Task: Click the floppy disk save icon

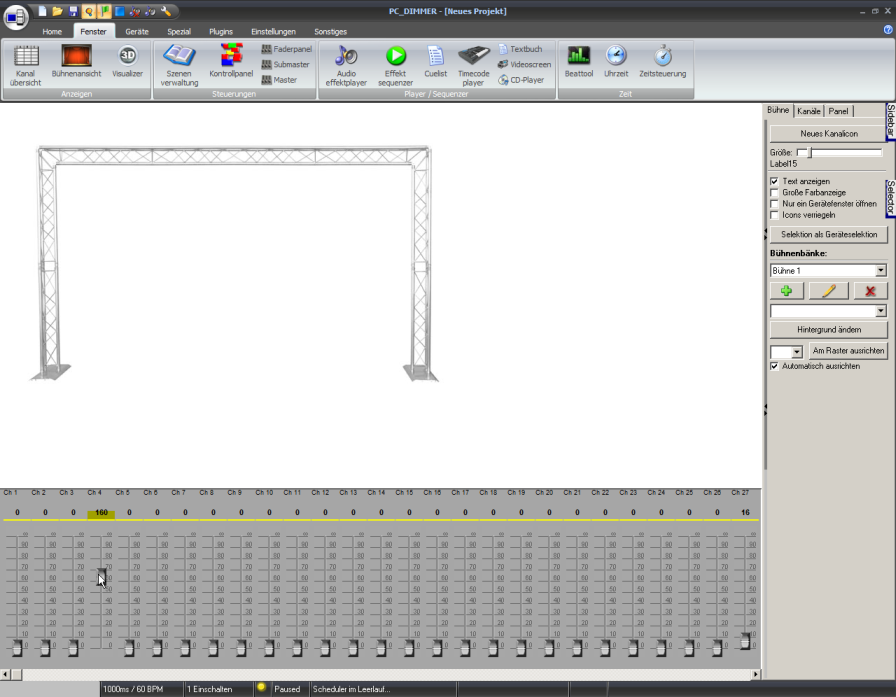Action: click(73, 11)
